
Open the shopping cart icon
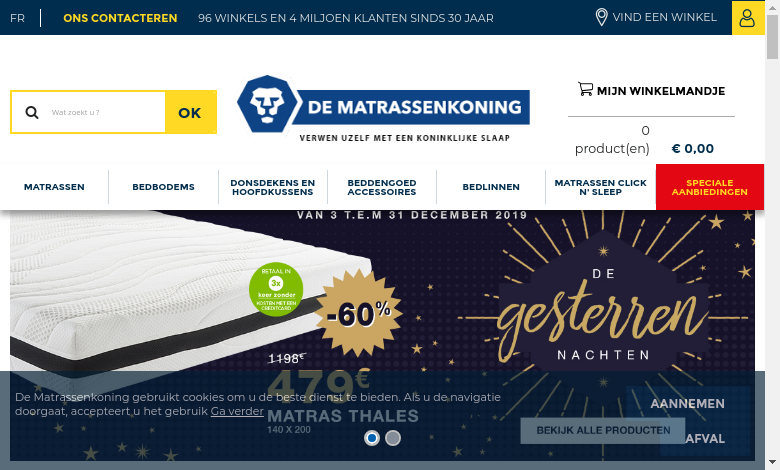point(585,89)
